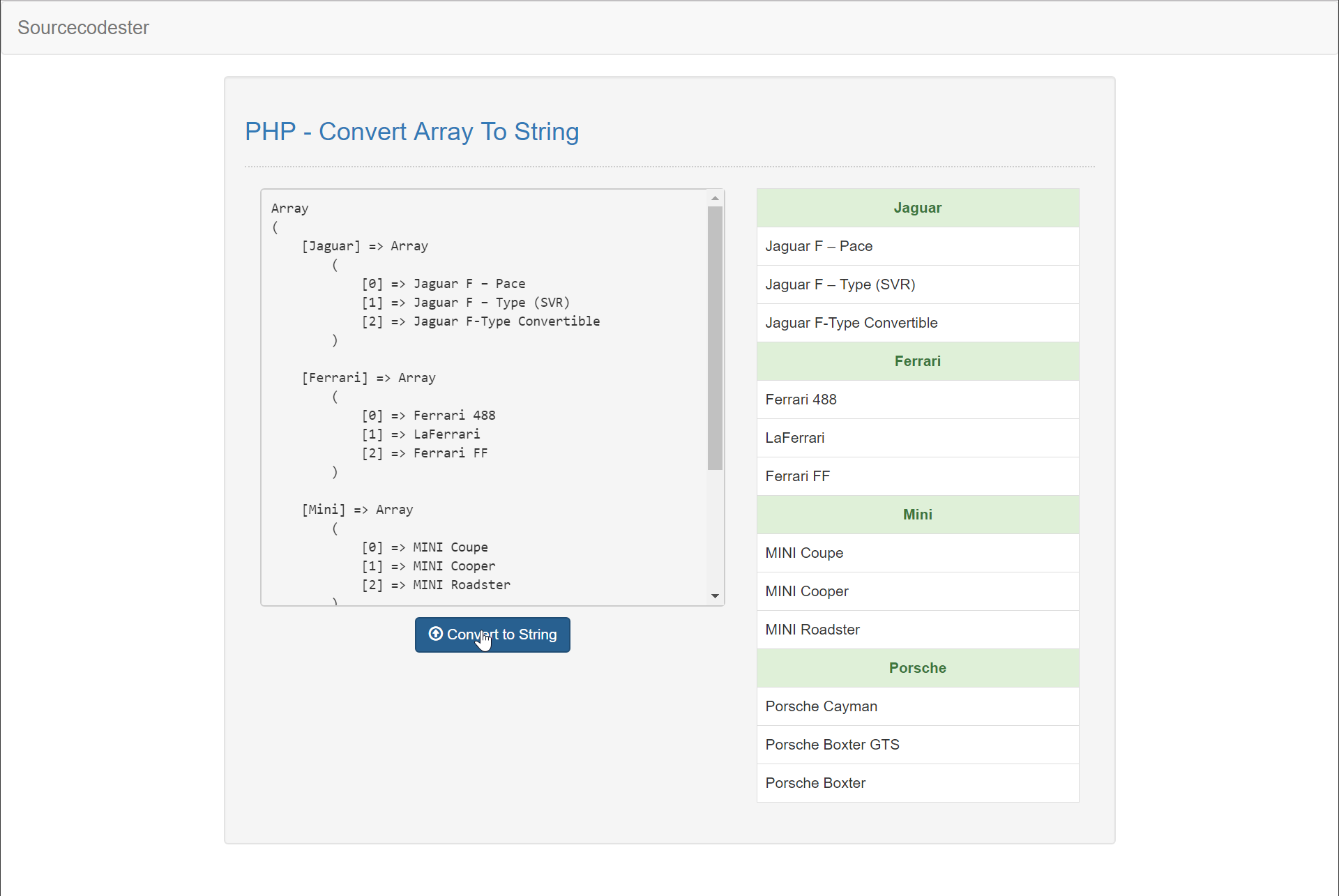This screenshot has width=1339, height=896.
Task: Click the Porsche Cayman row
Action: tap(917, 706)
